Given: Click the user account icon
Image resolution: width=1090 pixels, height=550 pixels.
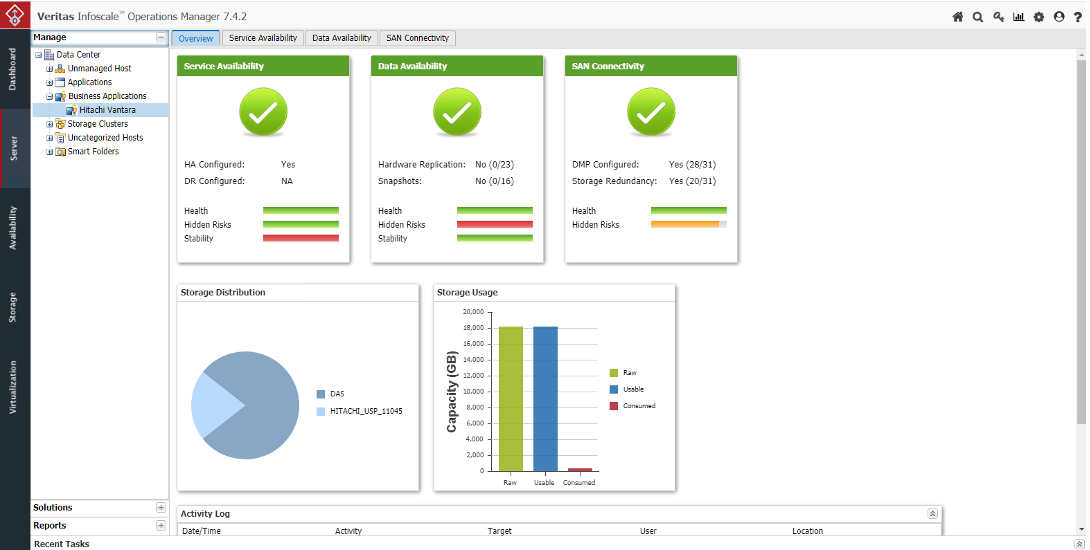Looking at the screenshot, I should pos(1059,17).
